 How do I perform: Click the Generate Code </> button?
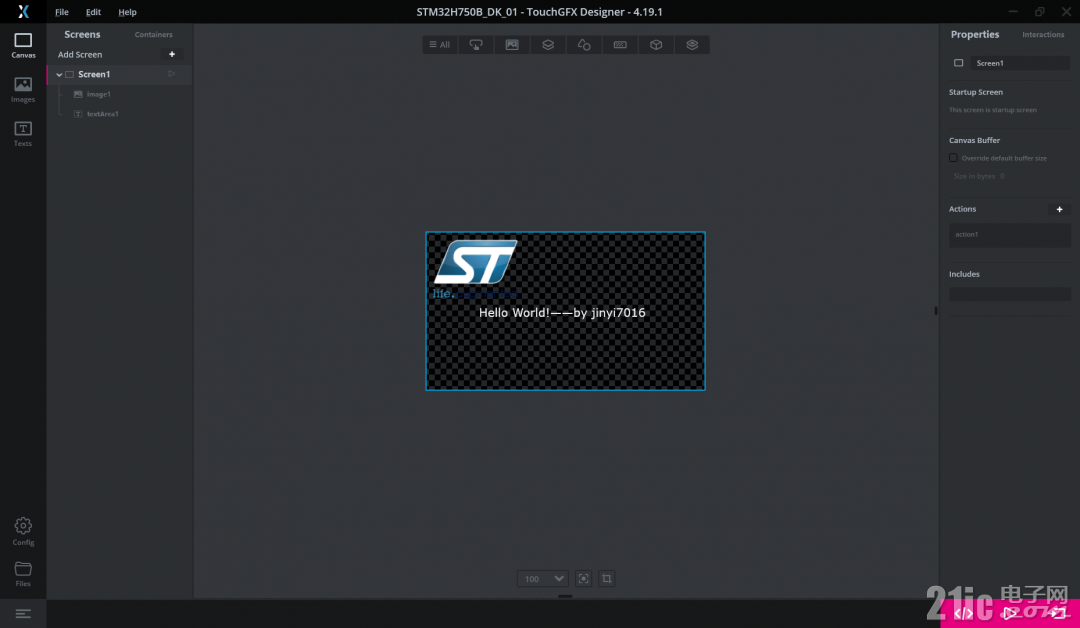click(x=964, y=613)
